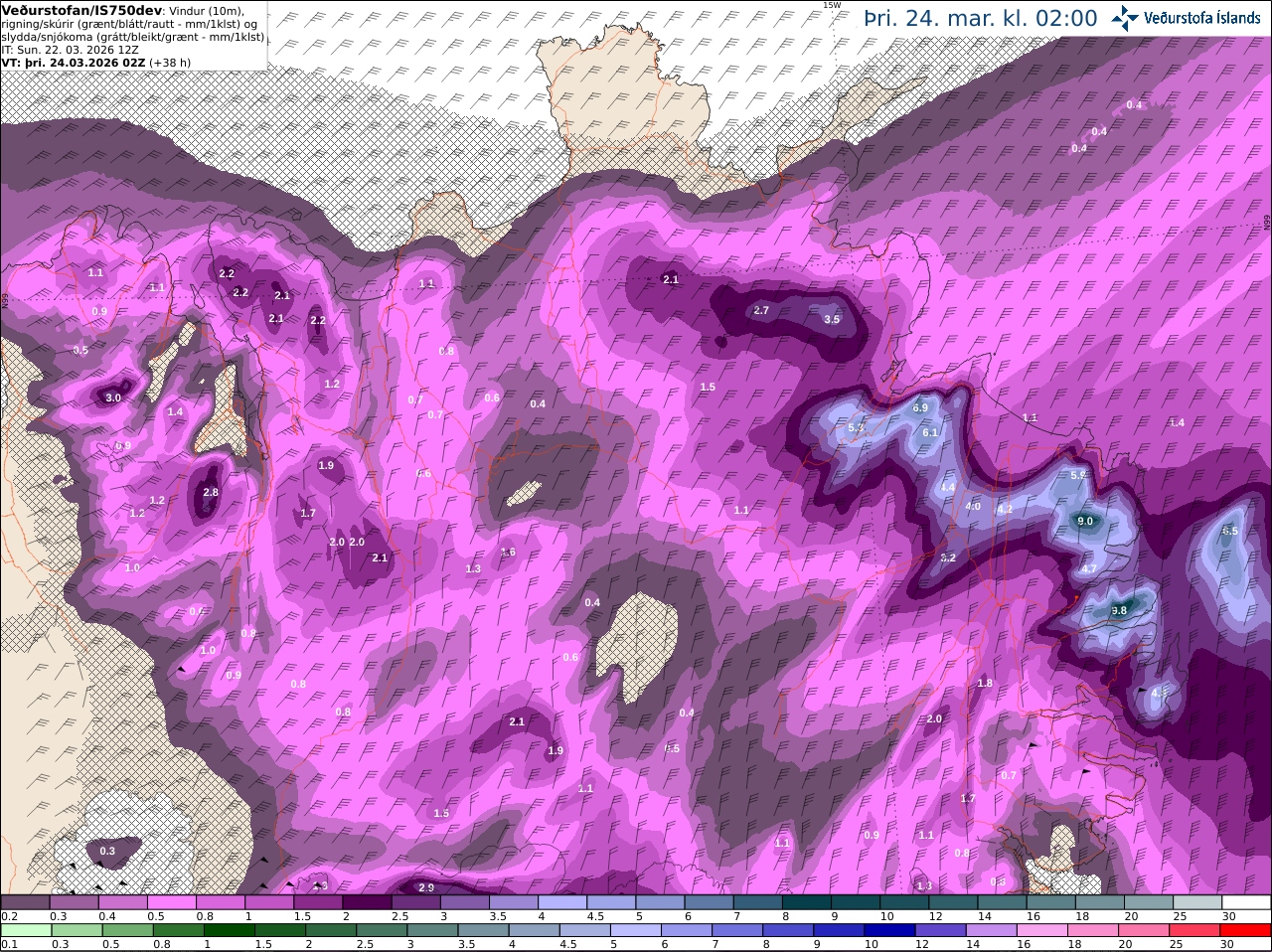The width and height of the screenshot is (1272, 952).
Task: Click the 15W longitude marker at top
Action: [832, 5]
